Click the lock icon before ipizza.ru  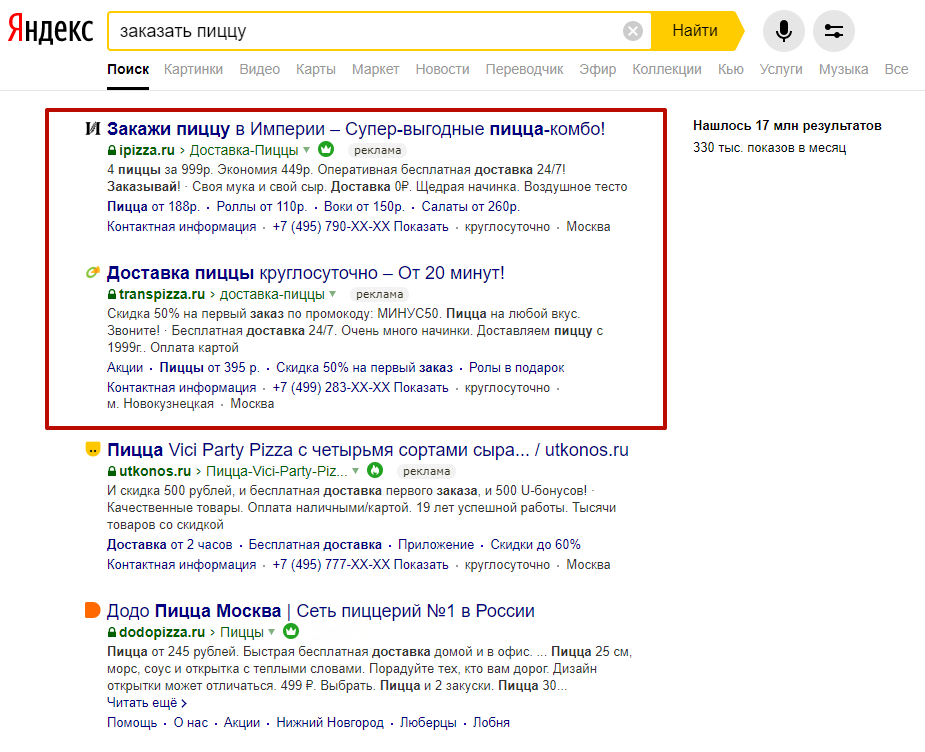click(111, 150)
